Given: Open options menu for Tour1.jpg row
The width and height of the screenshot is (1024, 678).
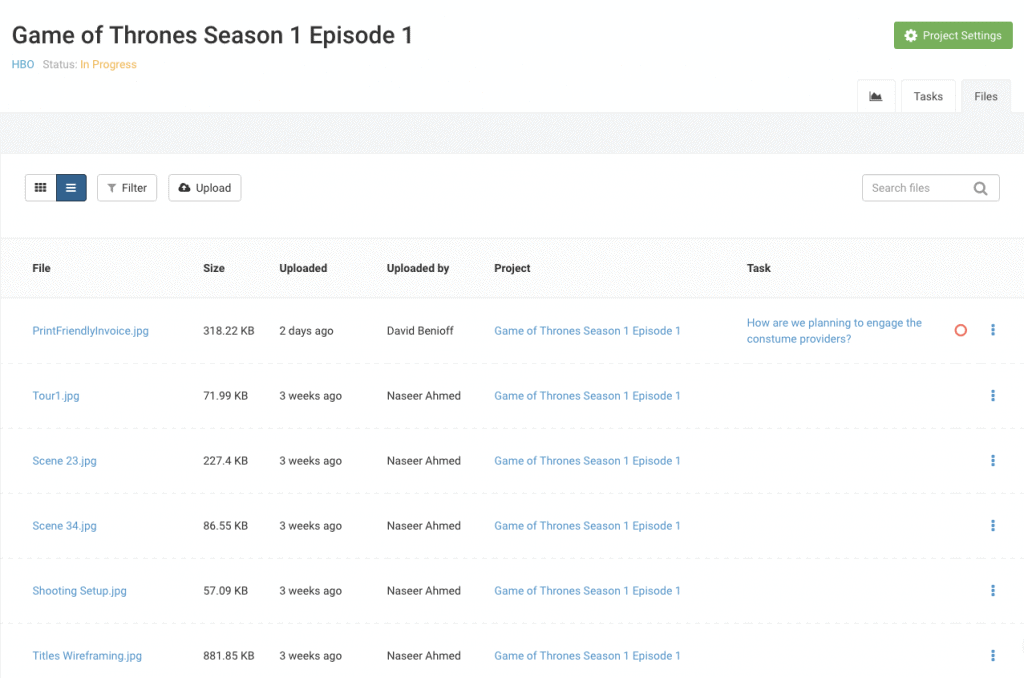Looking at the screenshot, I should click(x=993, y=396).
